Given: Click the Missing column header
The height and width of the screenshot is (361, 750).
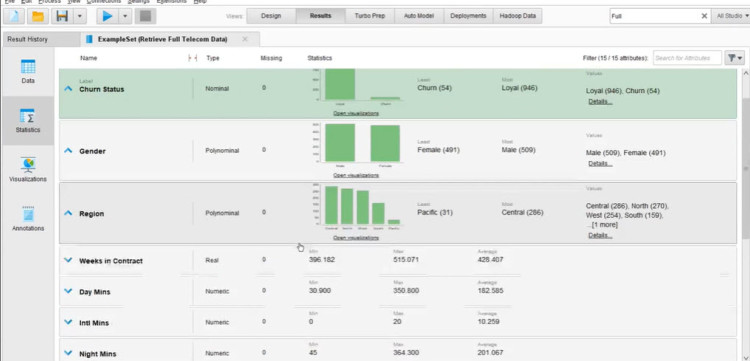Looking at the screenshot, I should tap(271, 58).
